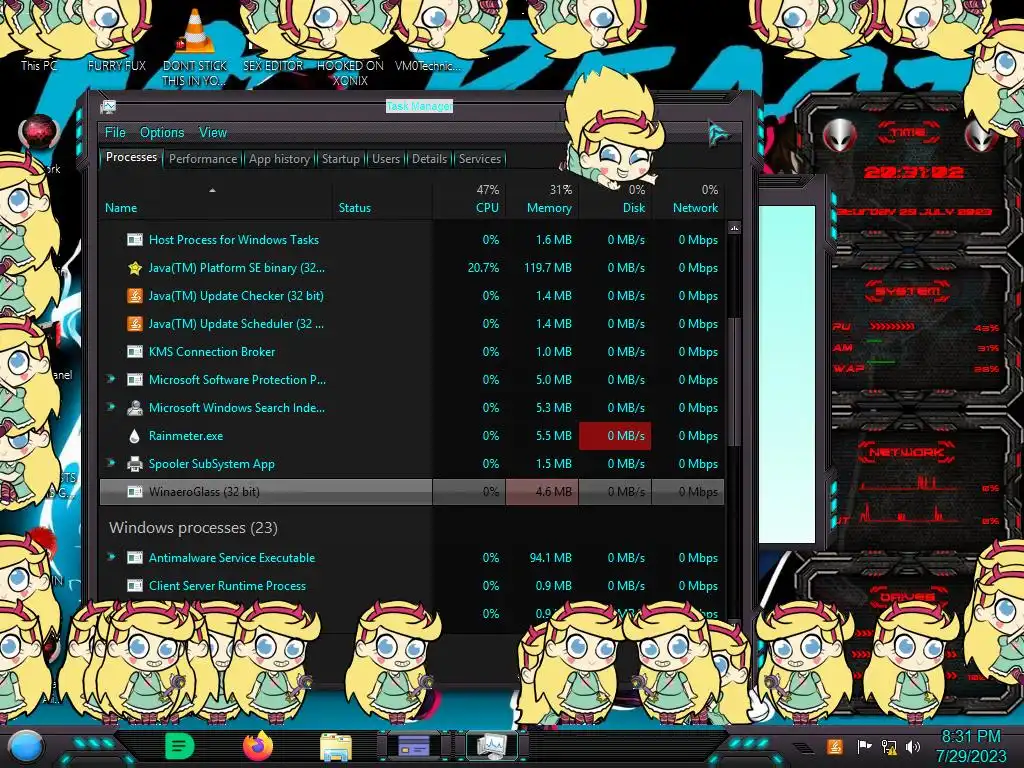The height and width of the screenshot is (768, 1024).
Task: Click the WinaeroGlass process icon
Action: [x=135, y=492]
